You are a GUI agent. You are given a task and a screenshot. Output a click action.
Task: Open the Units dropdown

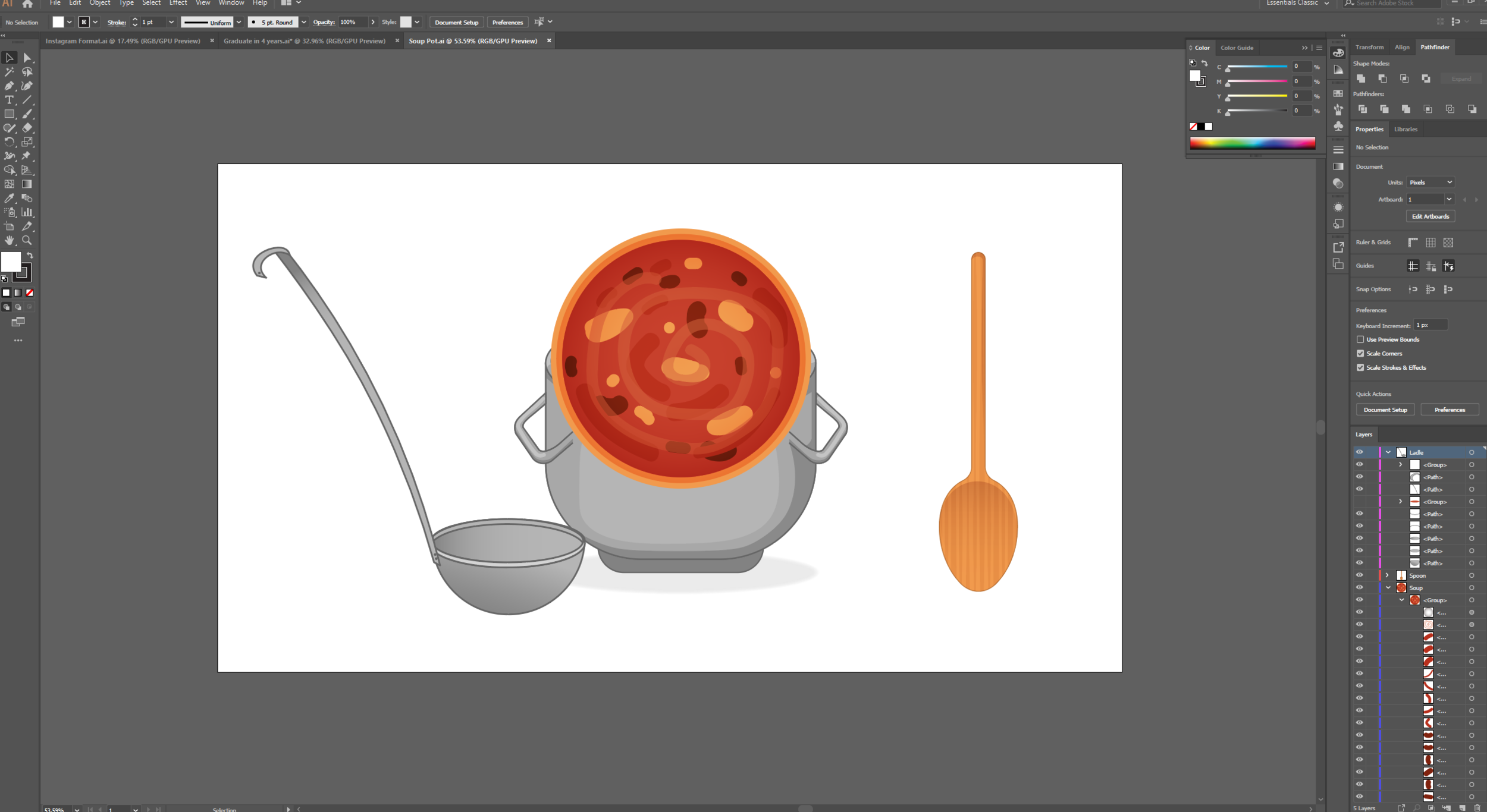tap(1430, 182)
